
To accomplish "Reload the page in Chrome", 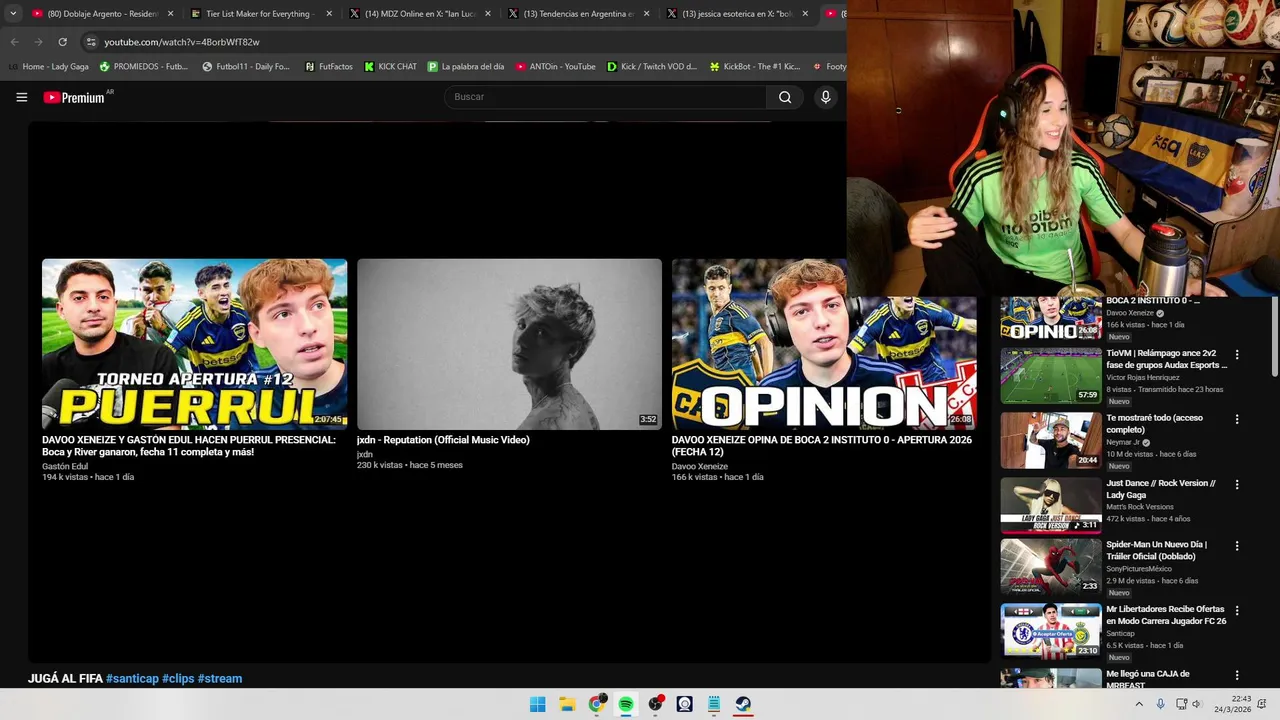I will click(62, 42).
